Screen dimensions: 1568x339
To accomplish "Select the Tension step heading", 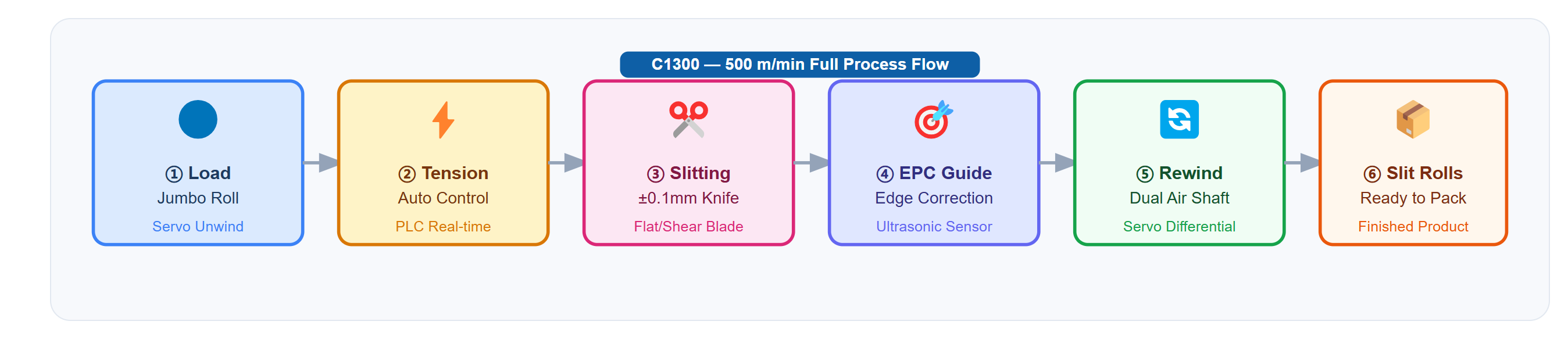I will pyautogui.click(x=443, y=173).
